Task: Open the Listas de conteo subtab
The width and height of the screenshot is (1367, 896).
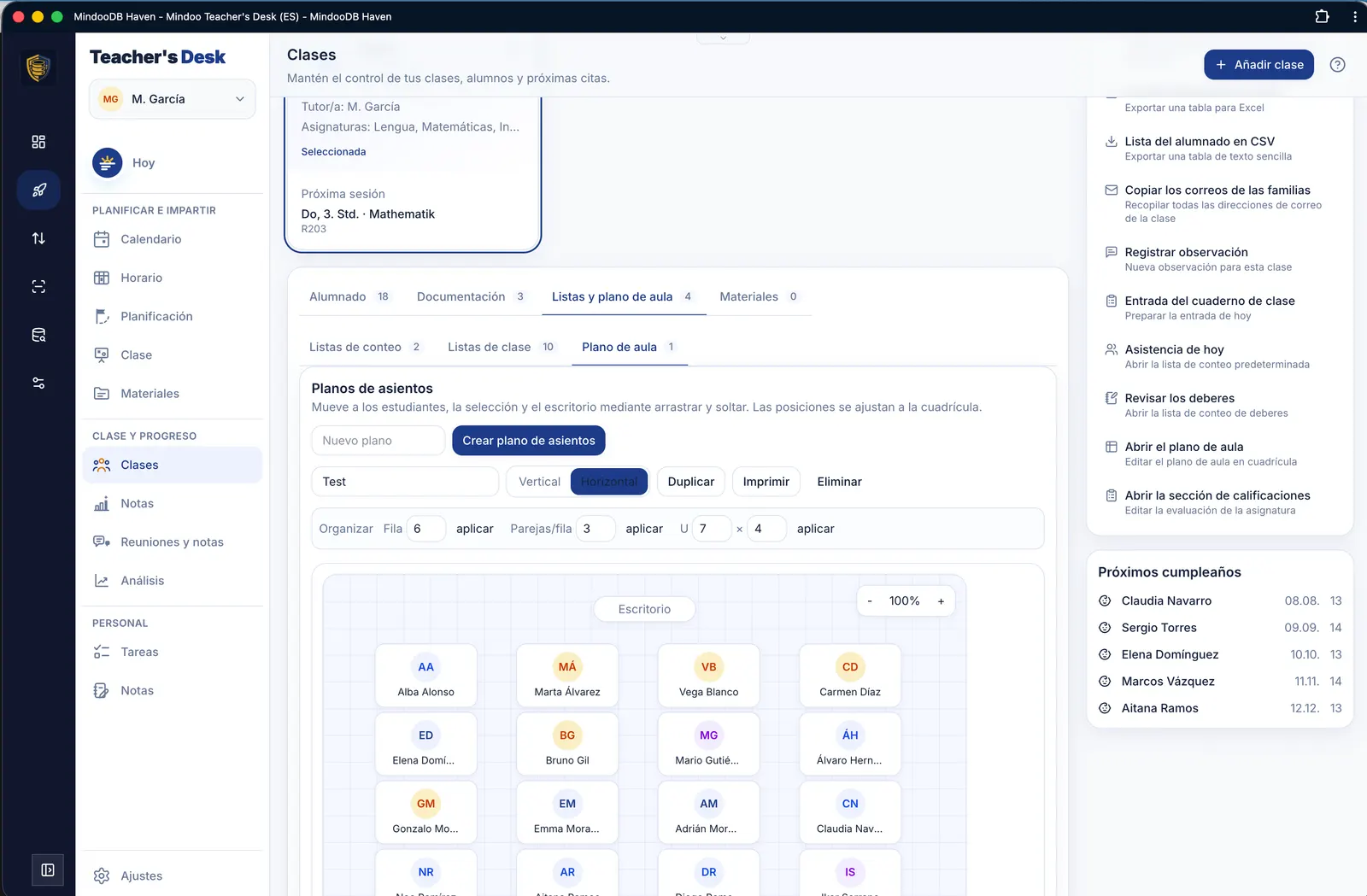Action: (365, 347)
